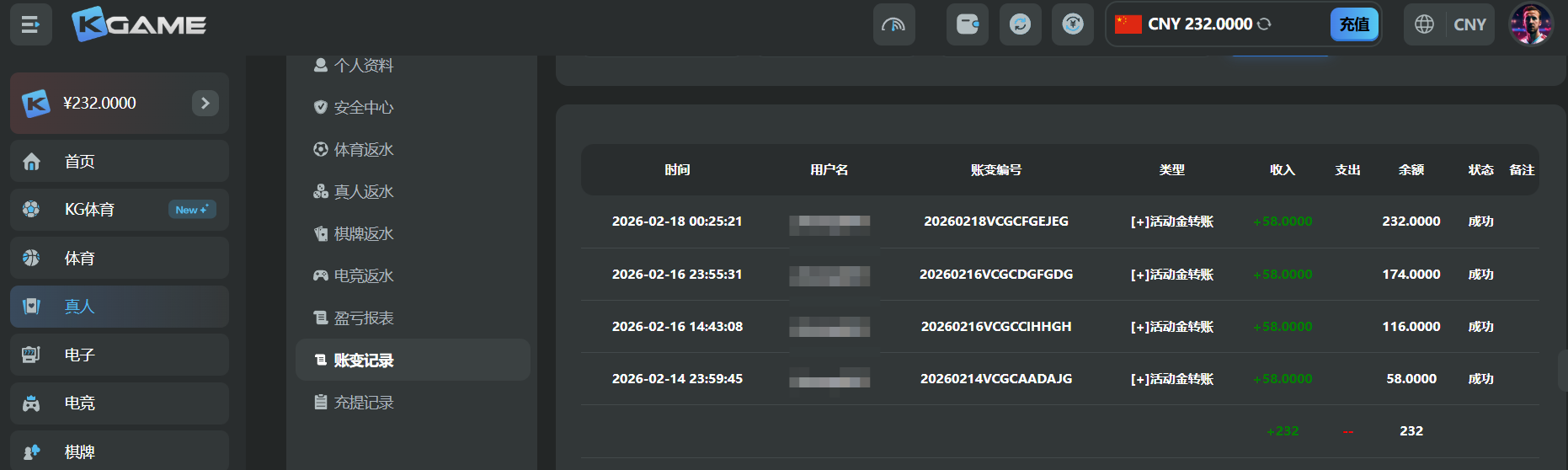Viewport: 1568px width, 470px height.
Task: Click the KG体育 soccer ball icon
Action: [31, 210]
